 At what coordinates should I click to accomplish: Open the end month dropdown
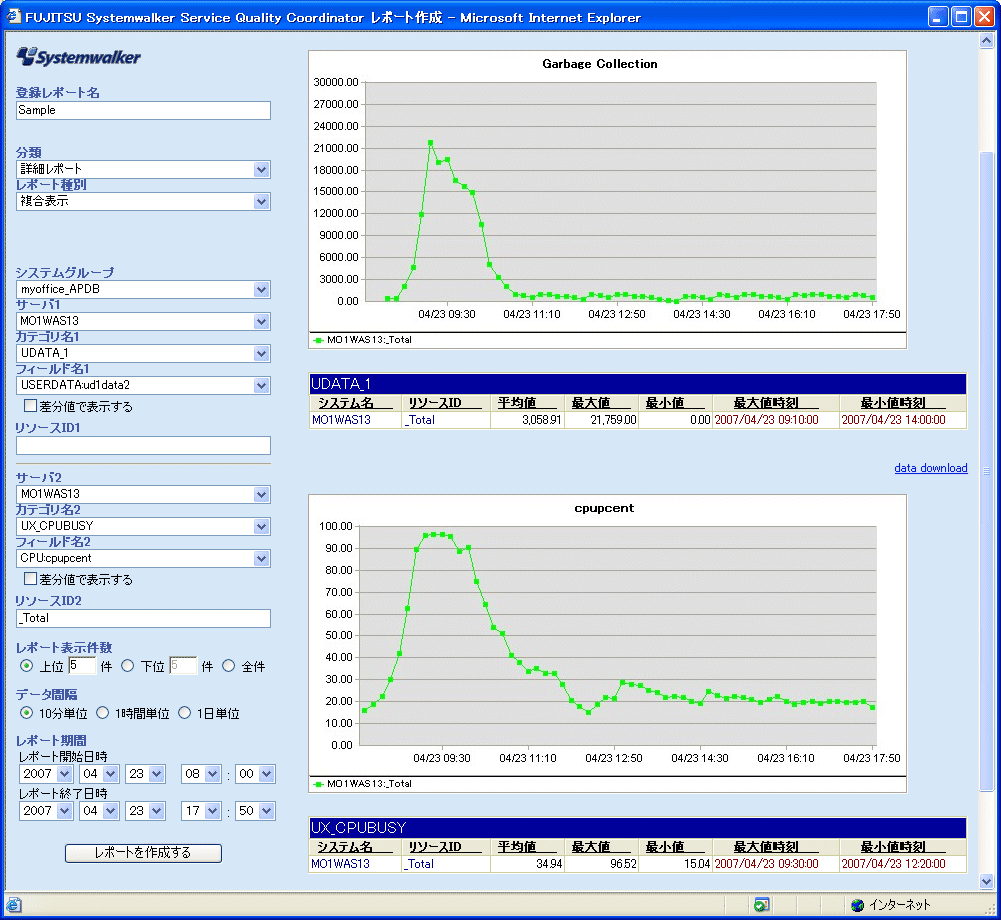(x=100, y=811)
